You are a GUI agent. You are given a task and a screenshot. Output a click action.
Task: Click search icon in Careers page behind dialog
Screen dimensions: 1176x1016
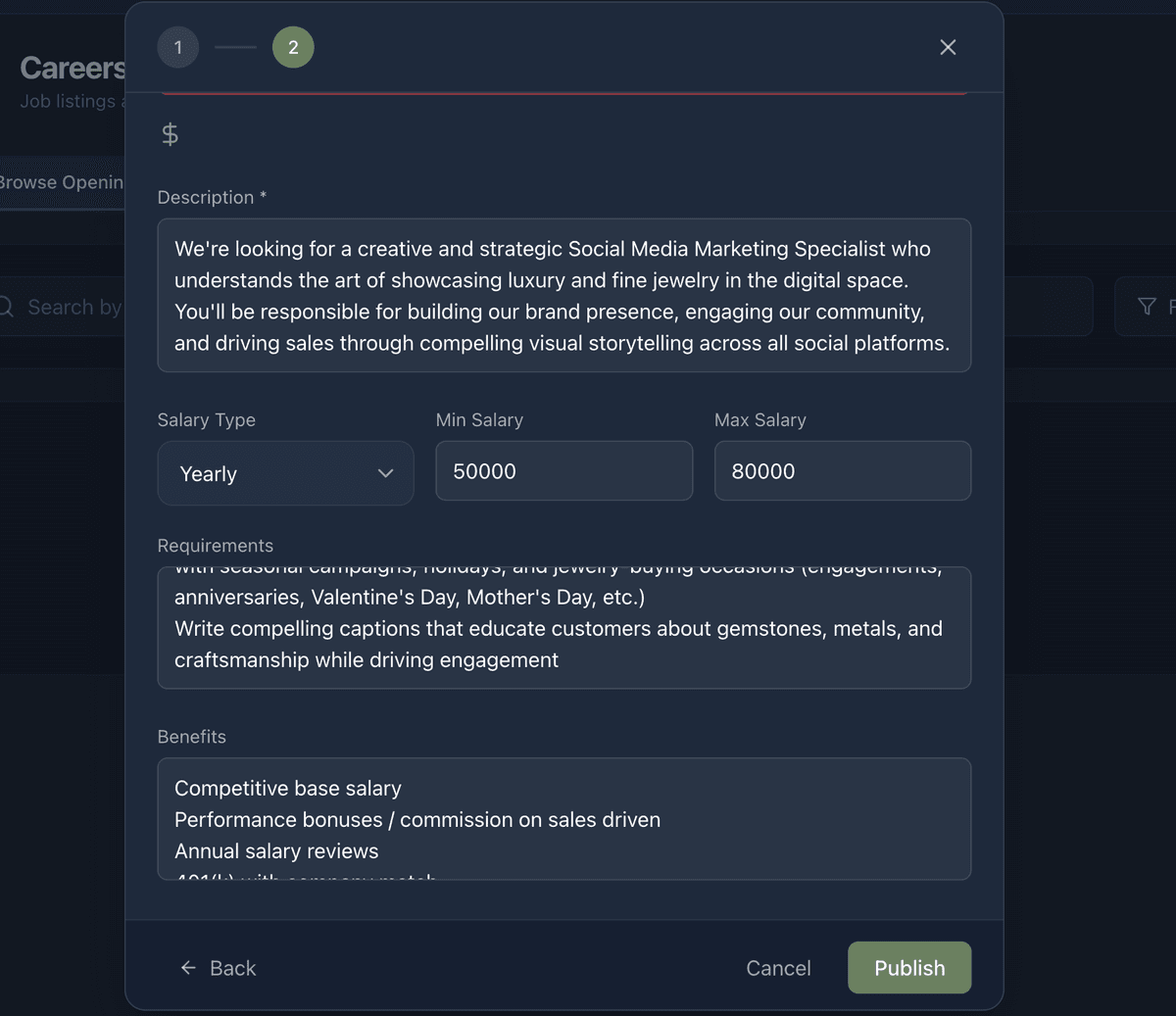(5, 307)
